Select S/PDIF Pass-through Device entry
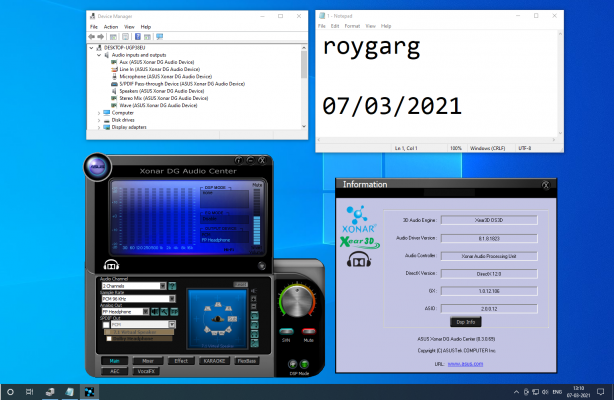The width and height of the screenshot is (614, 400). 182,84
